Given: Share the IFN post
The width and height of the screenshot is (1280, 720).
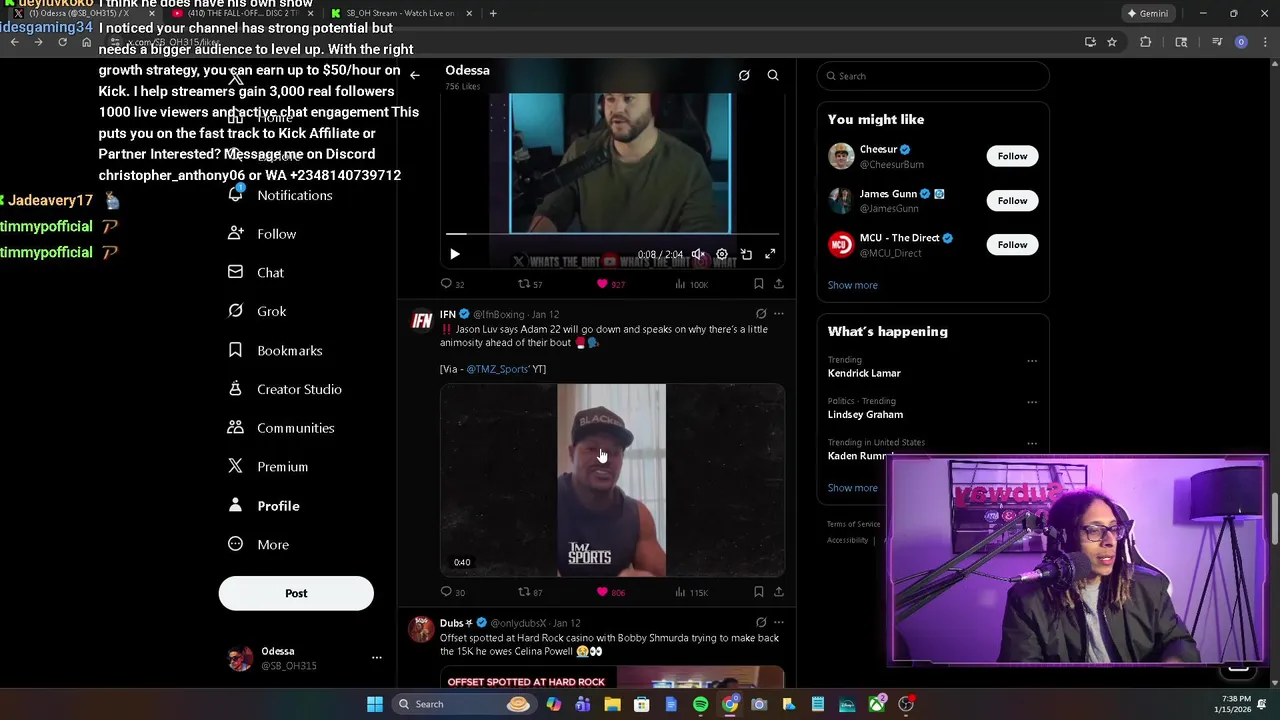Looking at the screenshot, I should pos(779,592).
